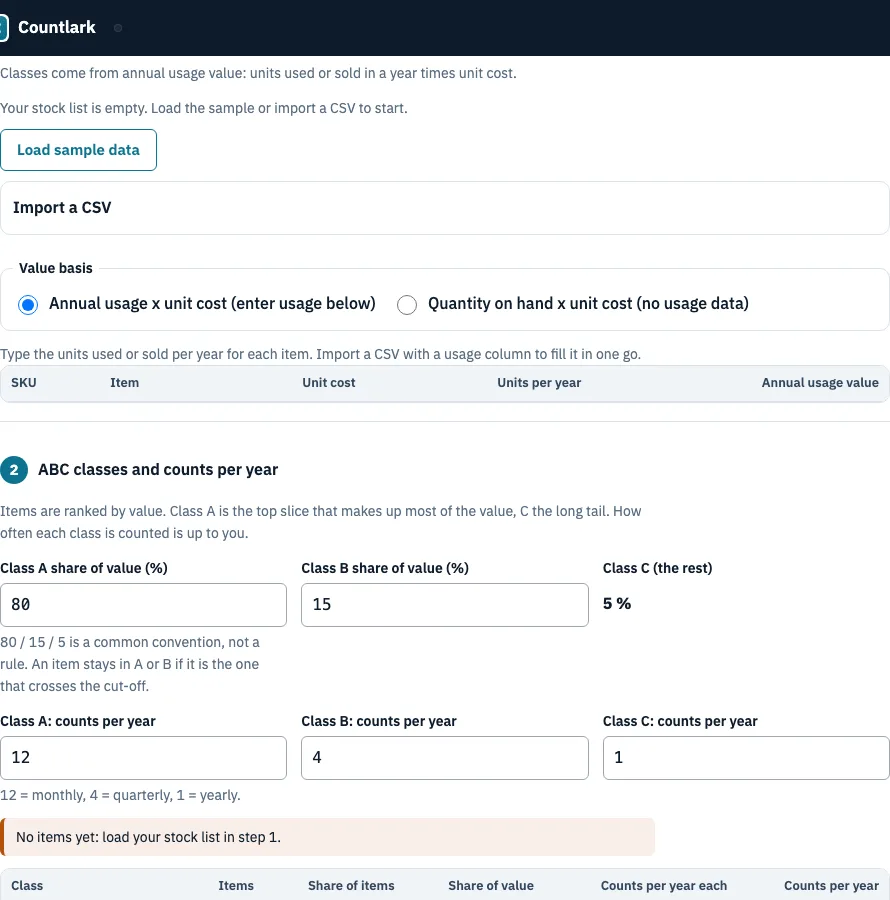Expand the Import a CSV section
Image resolution: width=890 pixels, height=900 pixels.
[445, 208]
